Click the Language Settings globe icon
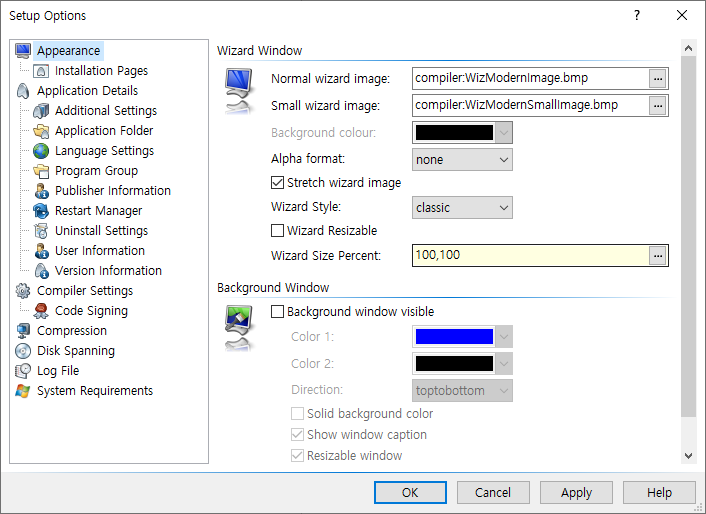 point(41,151)
